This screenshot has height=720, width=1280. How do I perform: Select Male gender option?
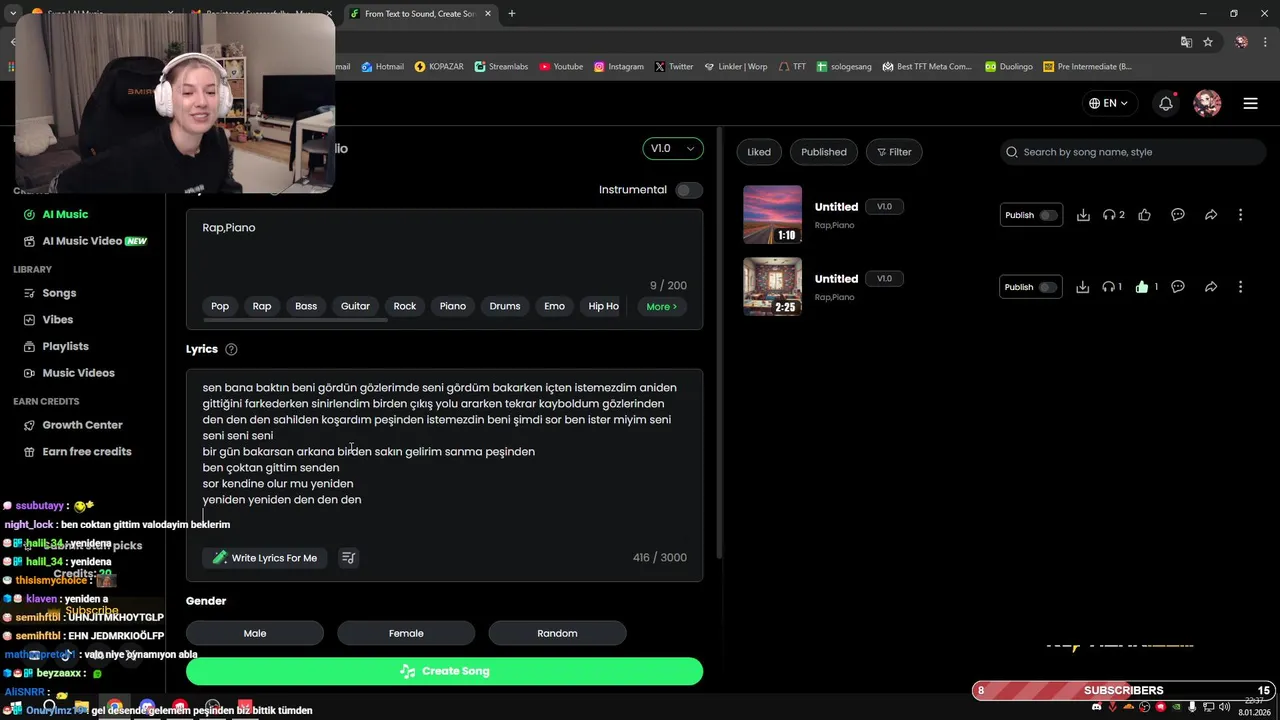[255, 633]
